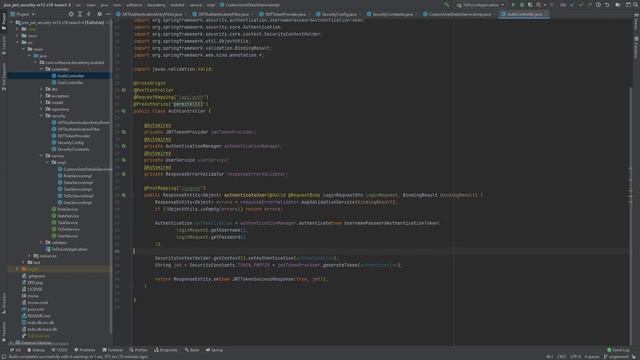The width and height of the screenshot is (640, 360).
Task: Open the Event Log from the bottom bar
Action: [618, 350]
